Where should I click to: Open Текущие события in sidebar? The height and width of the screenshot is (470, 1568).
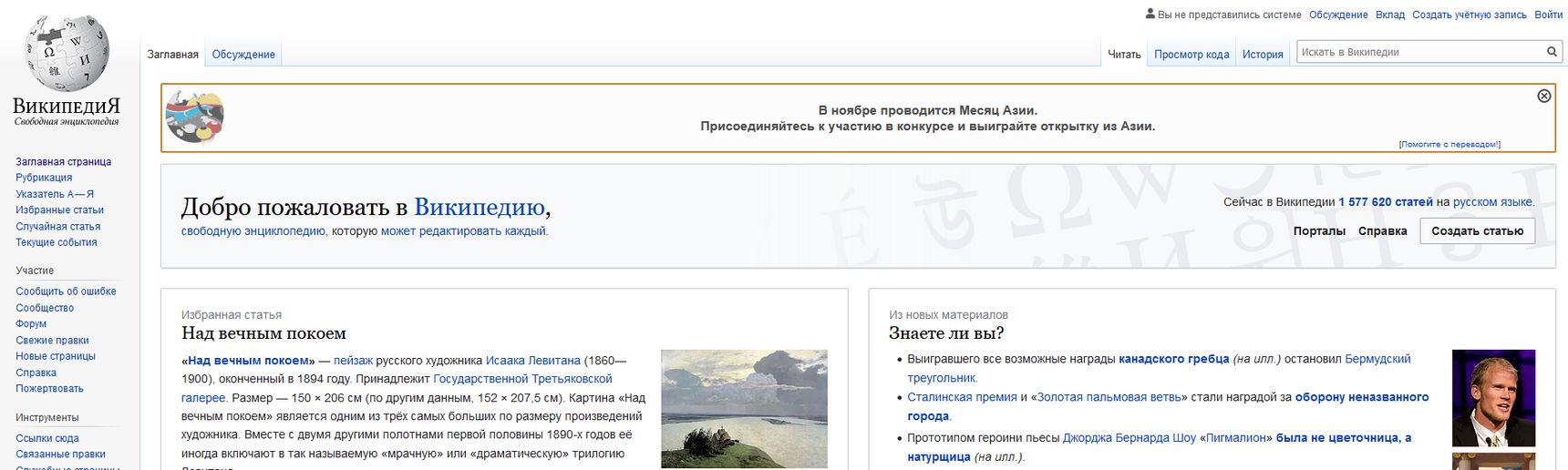[x=56, y=242]
